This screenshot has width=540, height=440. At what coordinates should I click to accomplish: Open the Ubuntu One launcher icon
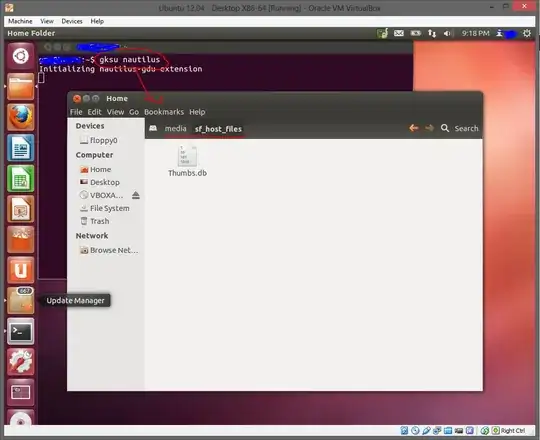click(21, 270)
